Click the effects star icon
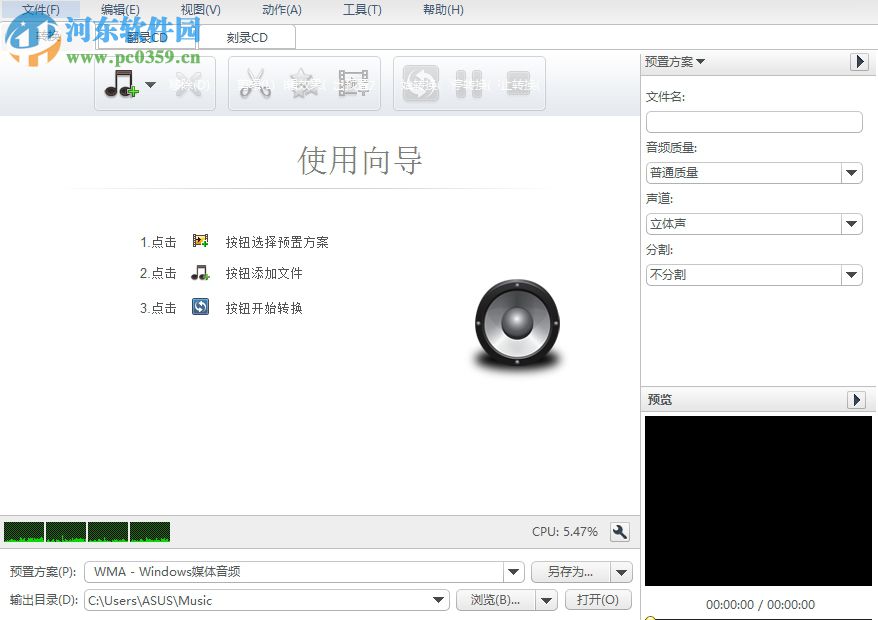Viewport: 878px width, 620px height. click(303, 83)
